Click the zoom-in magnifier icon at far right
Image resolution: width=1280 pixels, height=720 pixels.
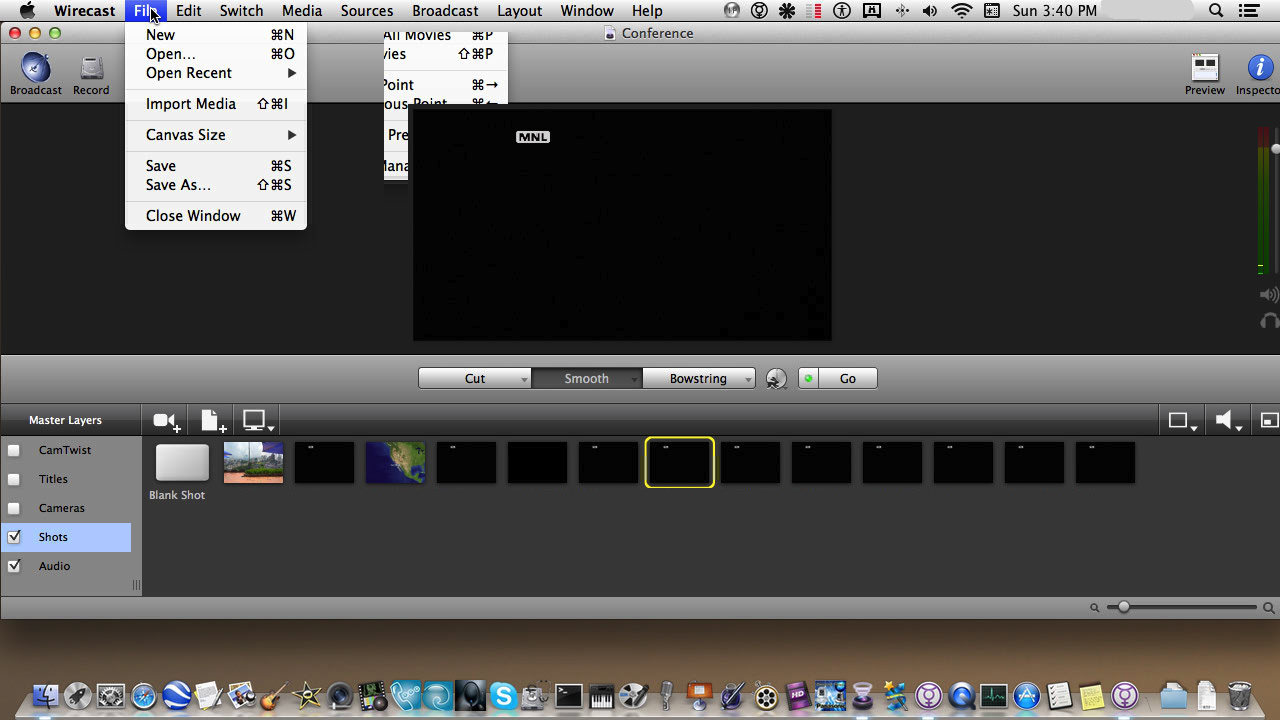(x=1269, y=607)
